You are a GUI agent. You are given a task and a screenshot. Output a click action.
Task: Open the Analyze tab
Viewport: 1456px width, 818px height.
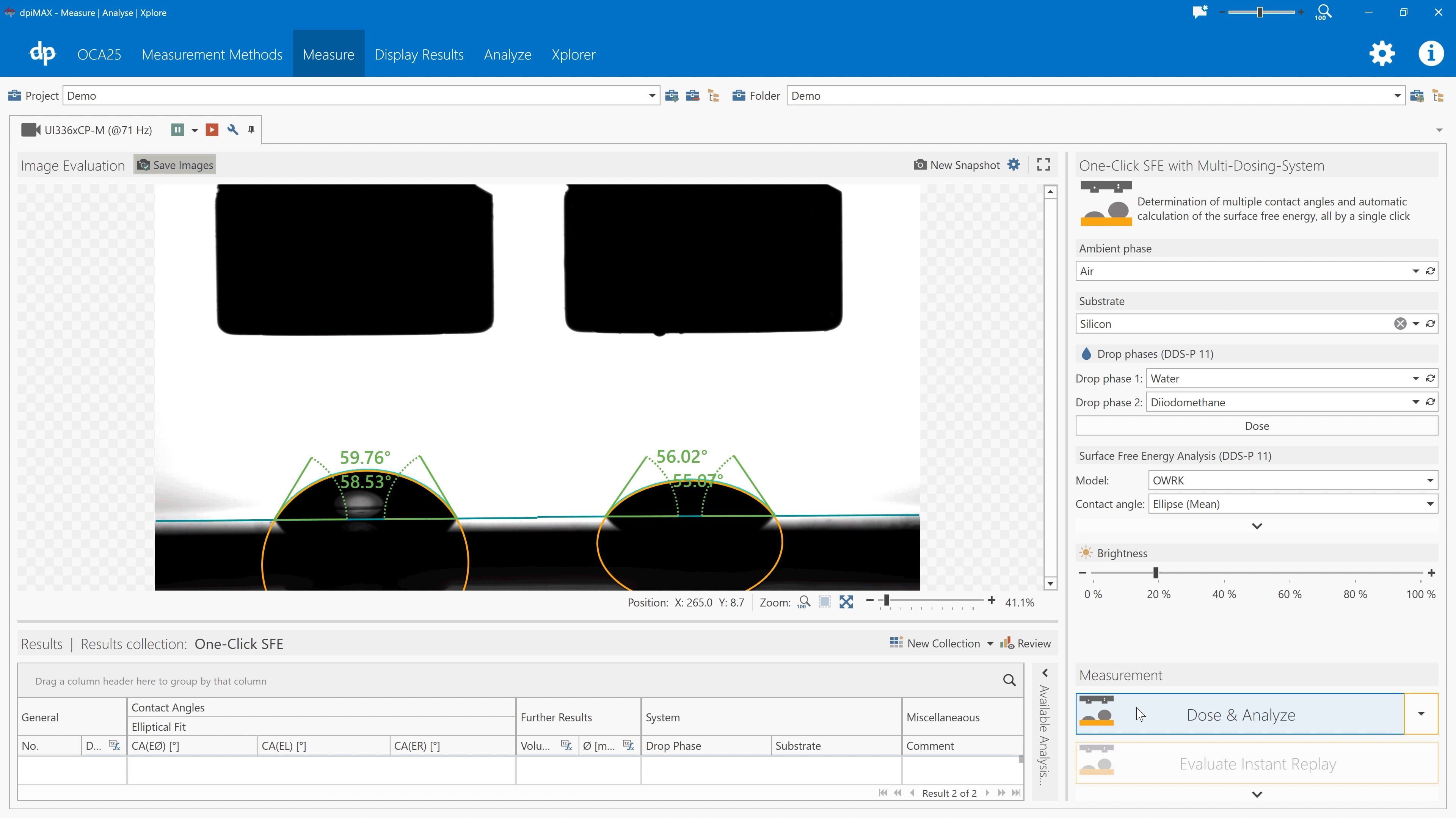coord(507,55)
